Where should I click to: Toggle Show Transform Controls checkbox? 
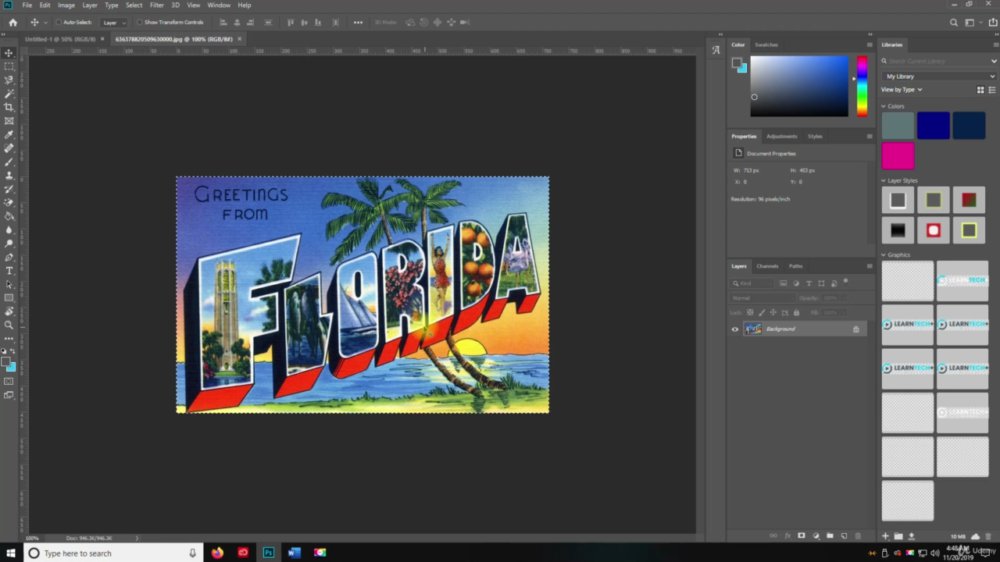tap(139, 22)
